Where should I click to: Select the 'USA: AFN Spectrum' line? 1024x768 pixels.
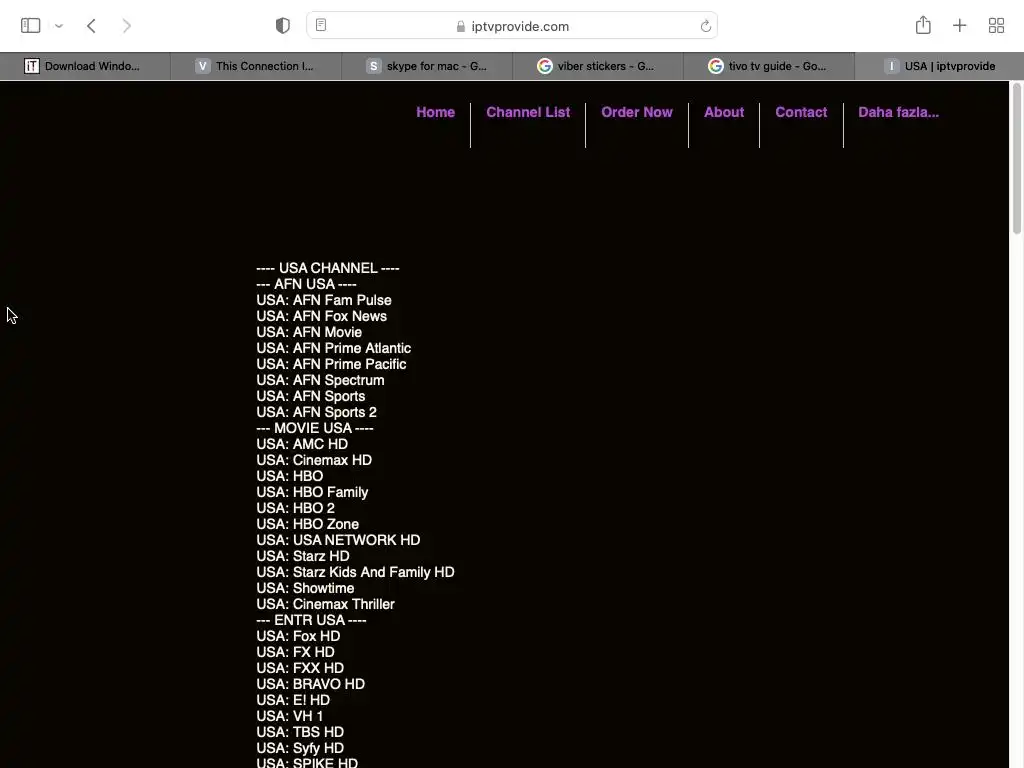pyautogui.click(x=320, y=380)
